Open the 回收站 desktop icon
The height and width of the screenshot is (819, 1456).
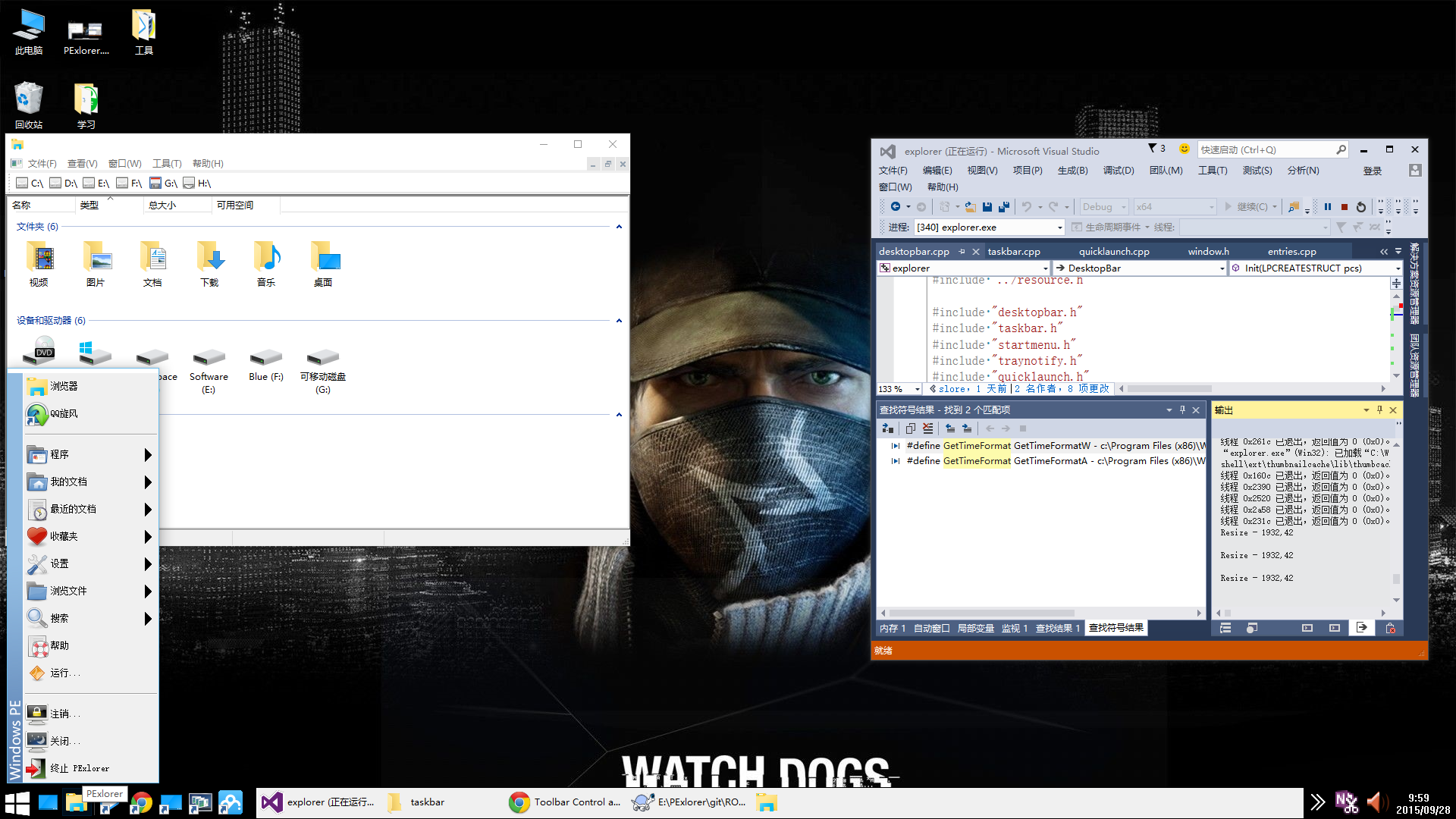point(29,105)
